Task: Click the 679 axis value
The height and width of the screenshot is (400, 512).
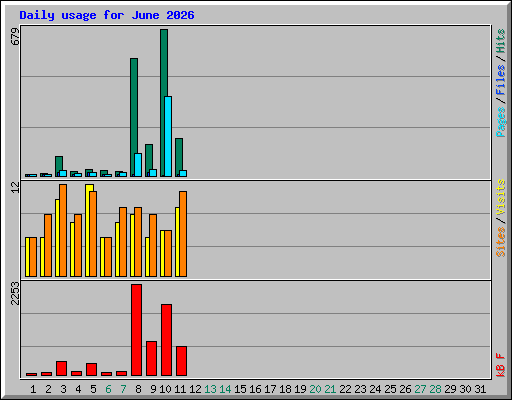Action: click(15, 37)
